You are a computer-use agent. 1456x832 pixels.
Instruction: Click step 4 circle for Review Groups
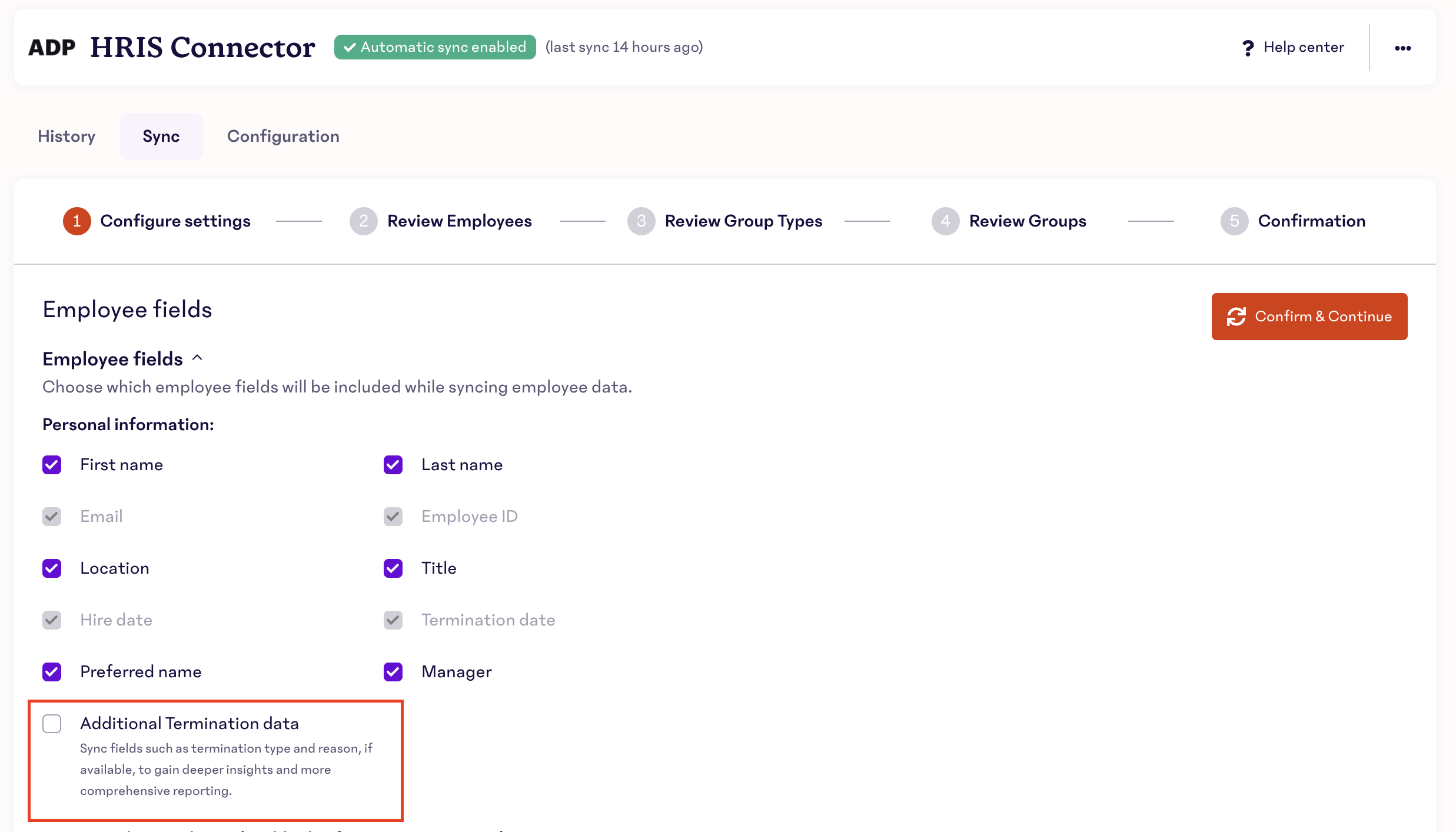946,221
